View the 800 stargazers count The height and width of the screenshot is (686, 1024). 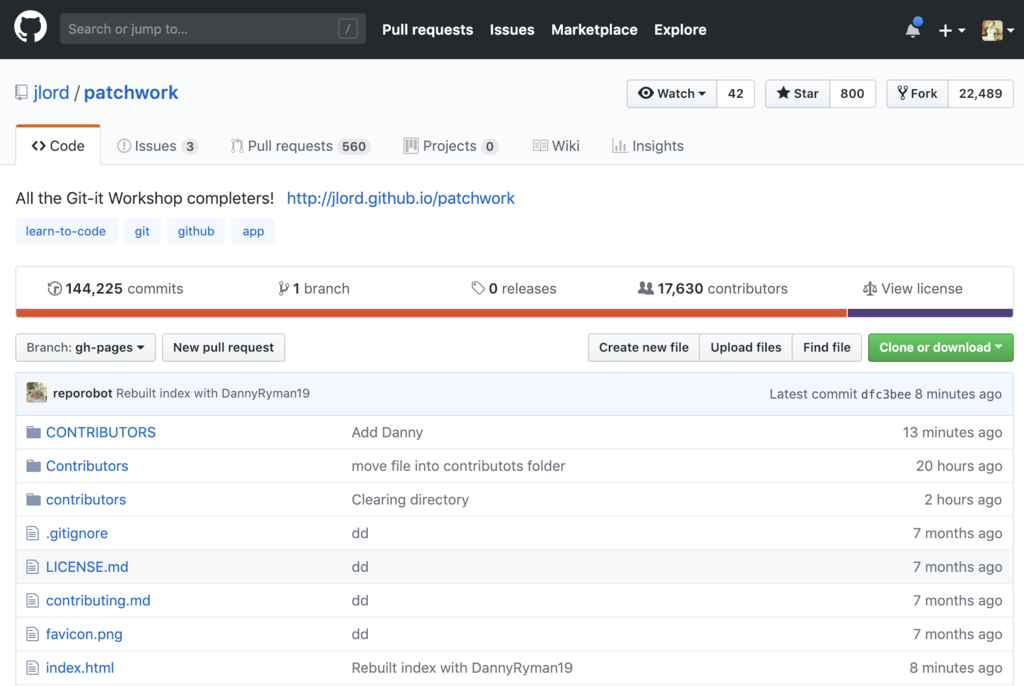tap(852, 93)
